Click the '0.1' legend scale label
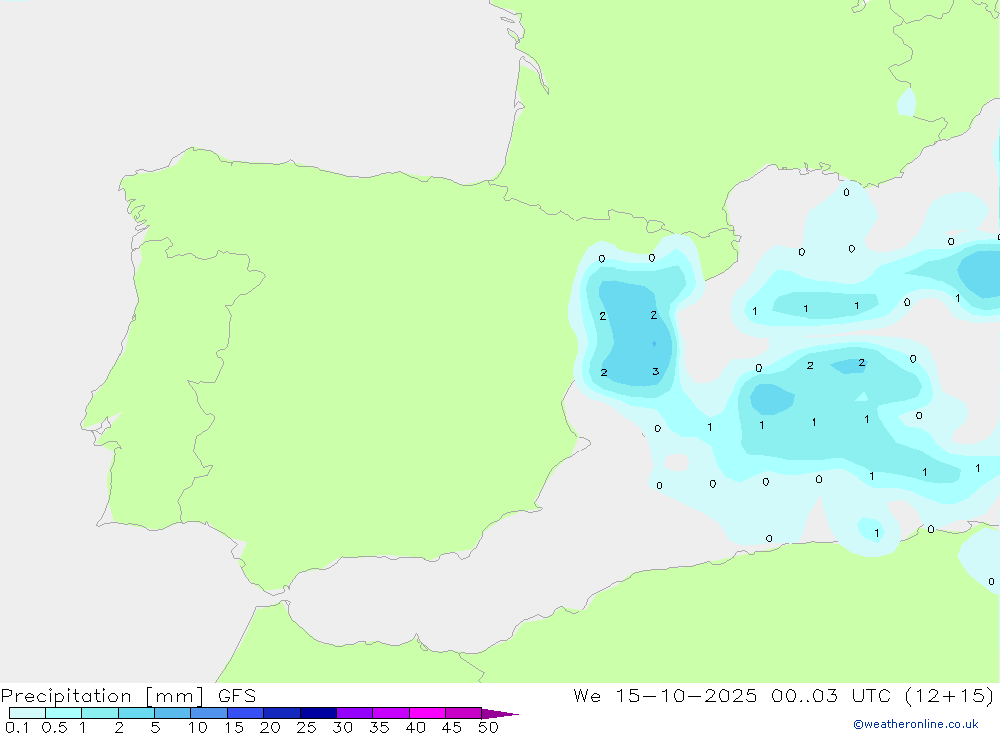 click(17, 727)
